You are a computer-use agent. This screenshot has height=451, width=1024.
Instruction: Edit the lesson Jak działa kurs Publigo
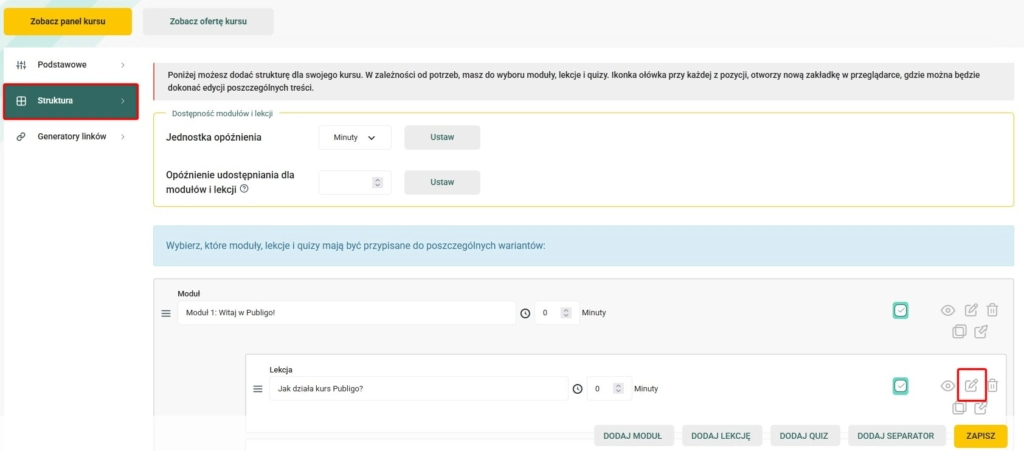pyautogui.click(x=971, y=385)
